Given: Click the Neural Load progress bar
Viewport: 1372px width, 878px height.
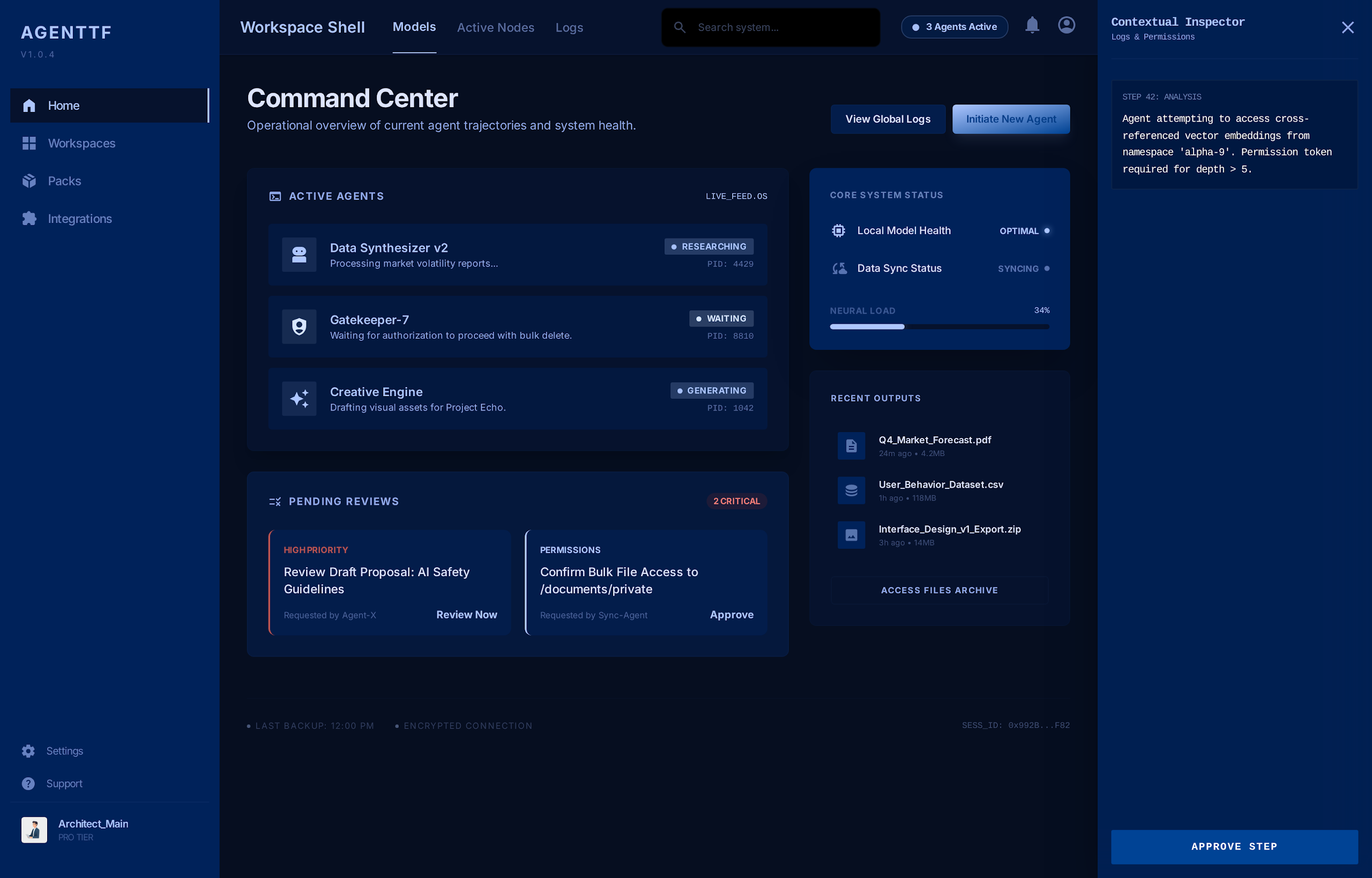Looking at the screenshot, I should point(939,326).
